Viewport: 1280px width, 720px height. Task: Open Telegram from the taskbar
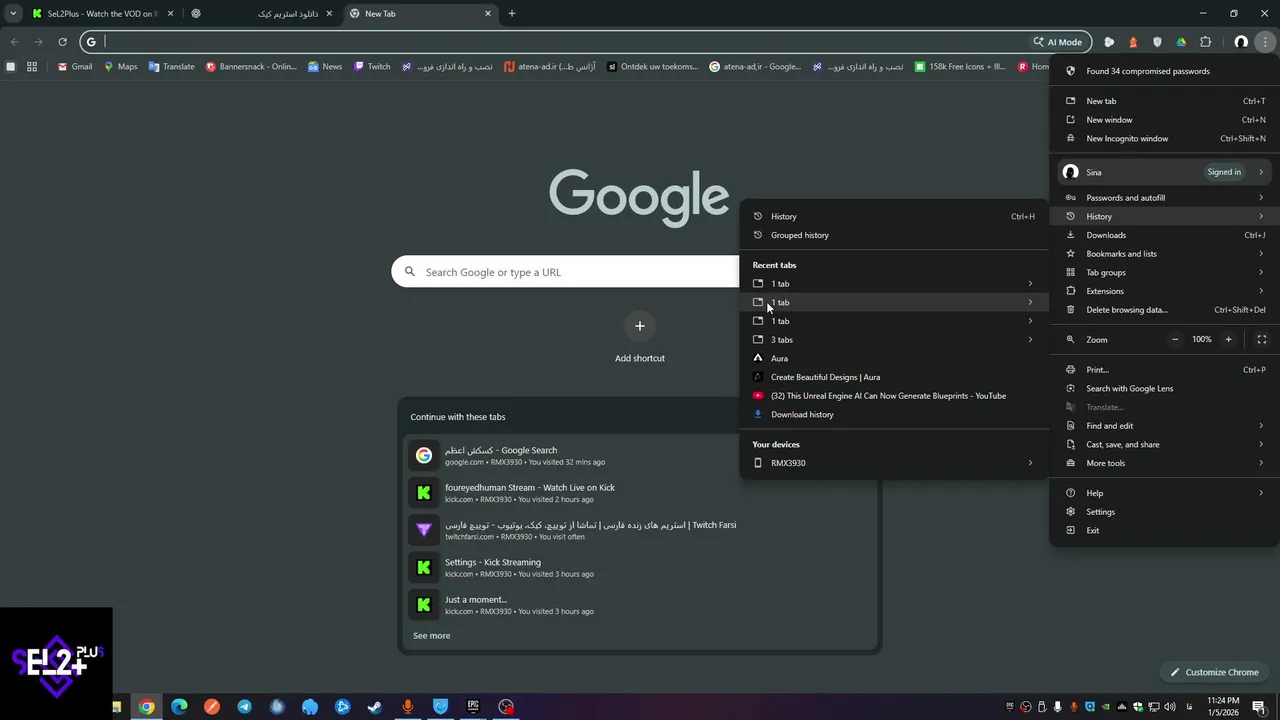pos(244,707)
